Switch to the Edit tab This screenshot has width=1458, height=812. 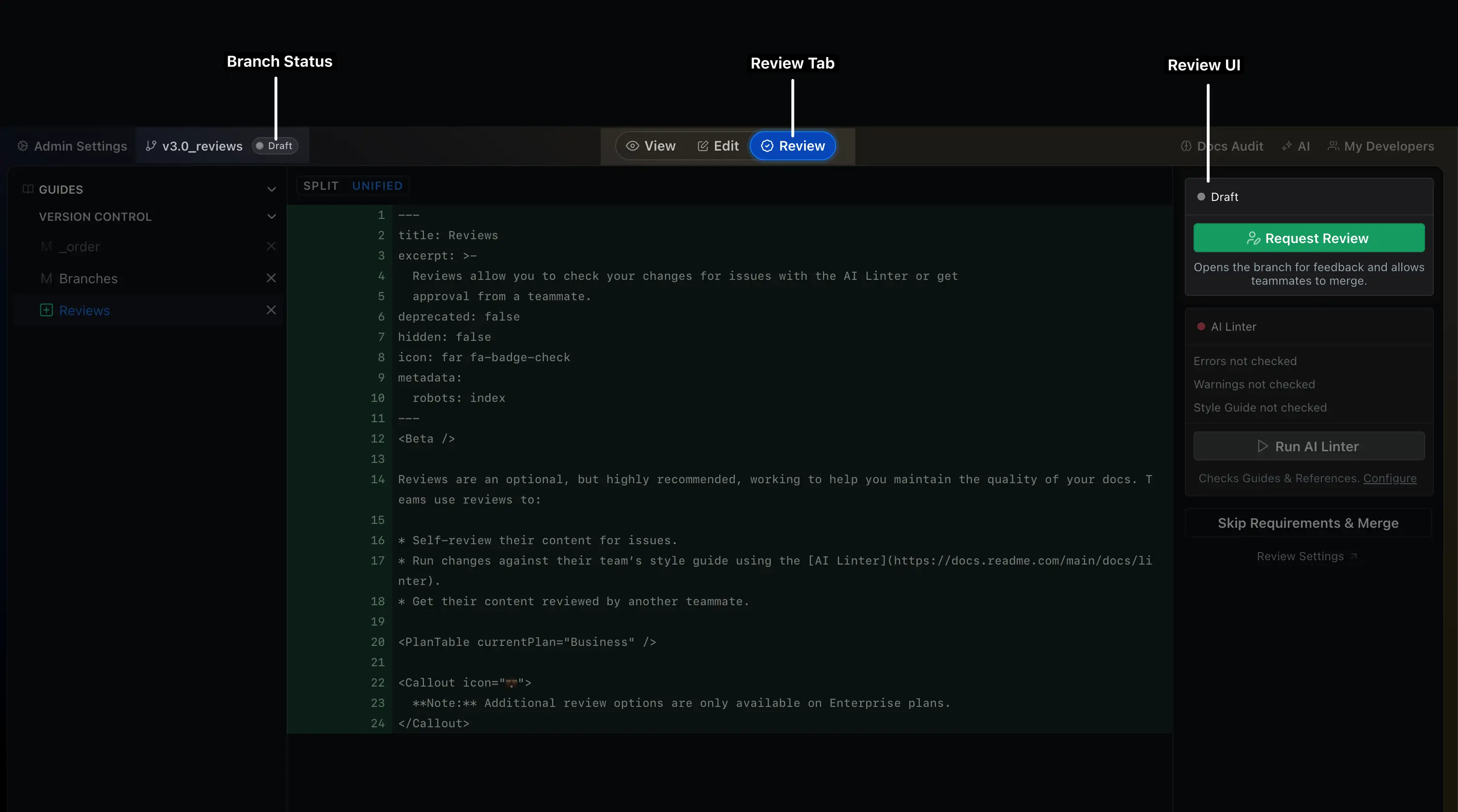[x=718, y=146]
